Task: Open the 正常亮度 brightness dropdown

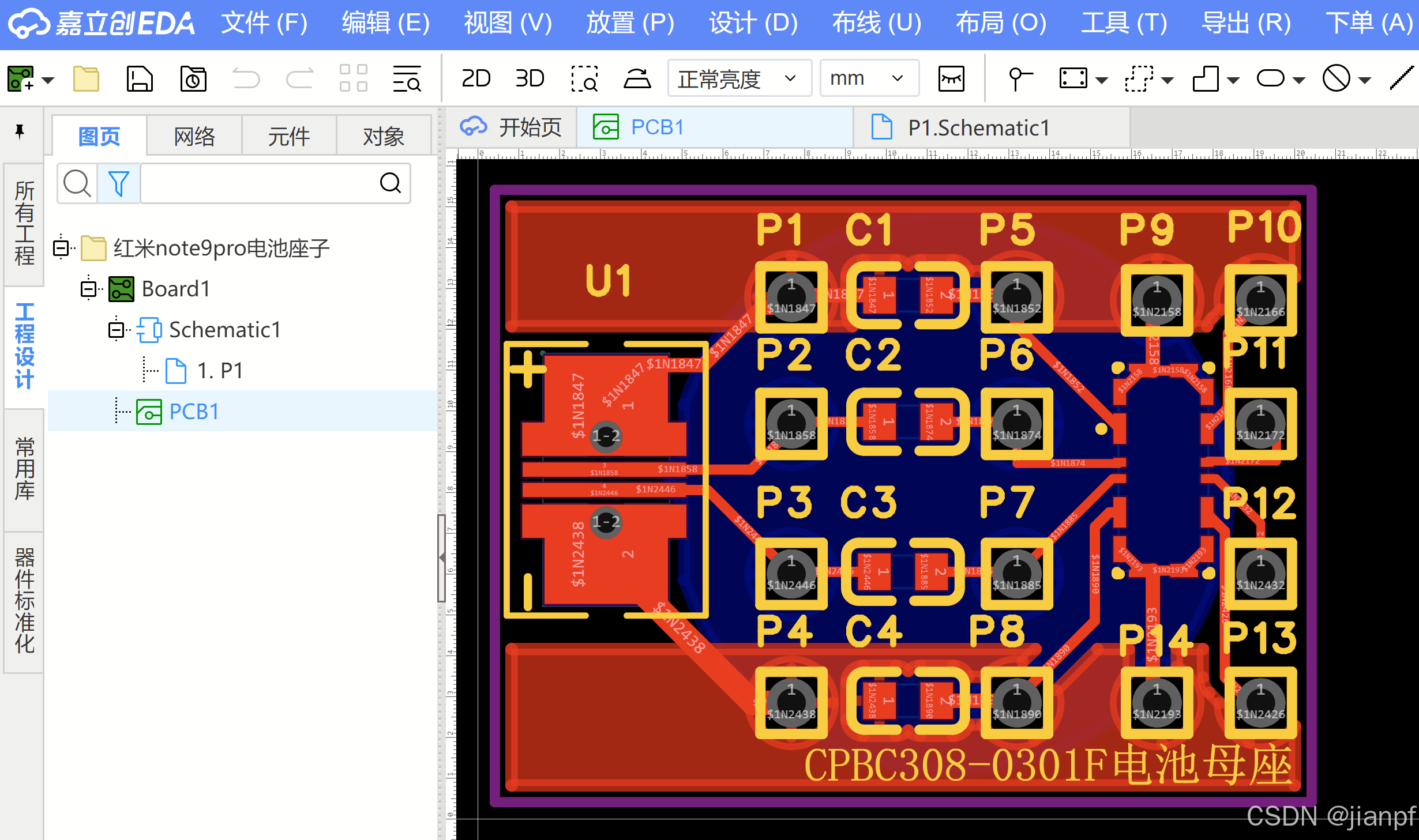Action: (x=739, y=78)
